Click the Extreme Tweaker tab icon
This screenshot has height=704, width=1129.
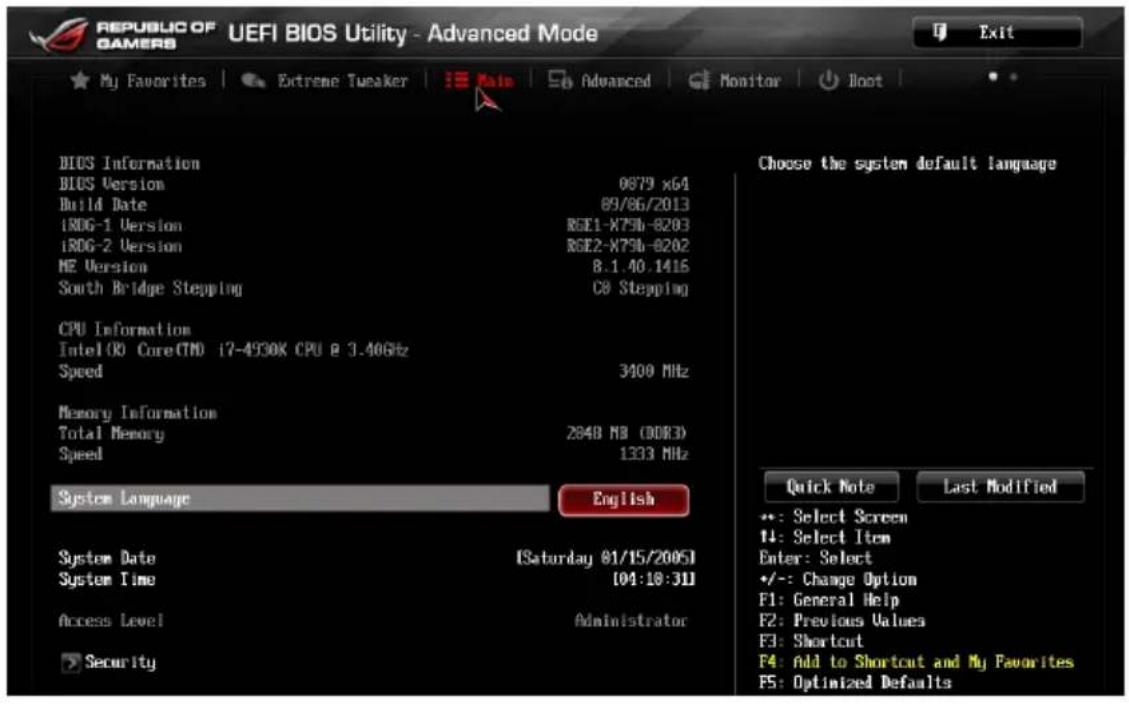coord(253,80)
